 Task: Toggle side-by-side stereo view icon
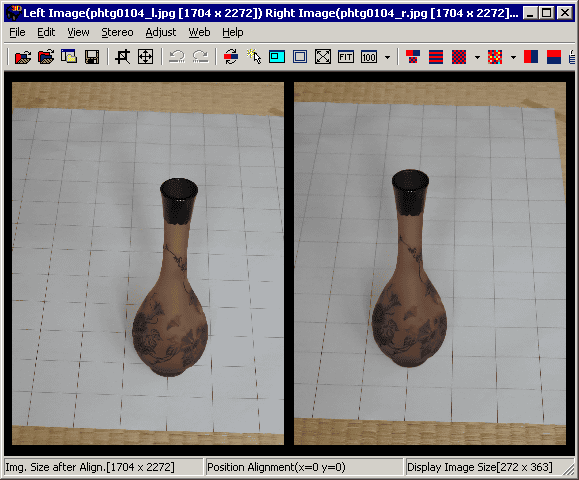click(531, 57)
